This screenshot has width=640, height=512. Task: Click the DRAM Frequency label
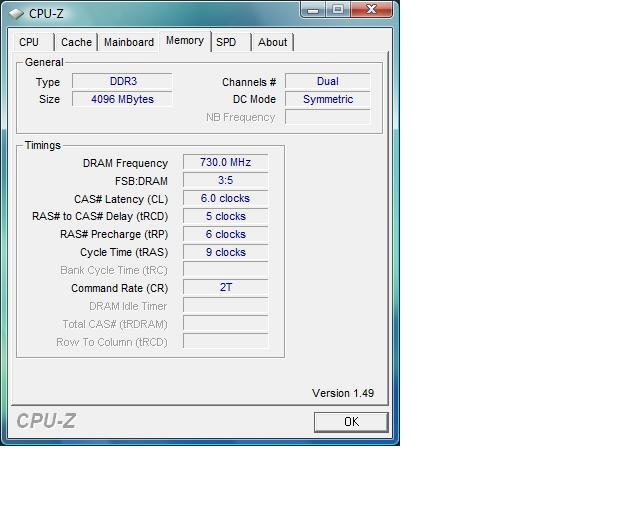[125, 163]
